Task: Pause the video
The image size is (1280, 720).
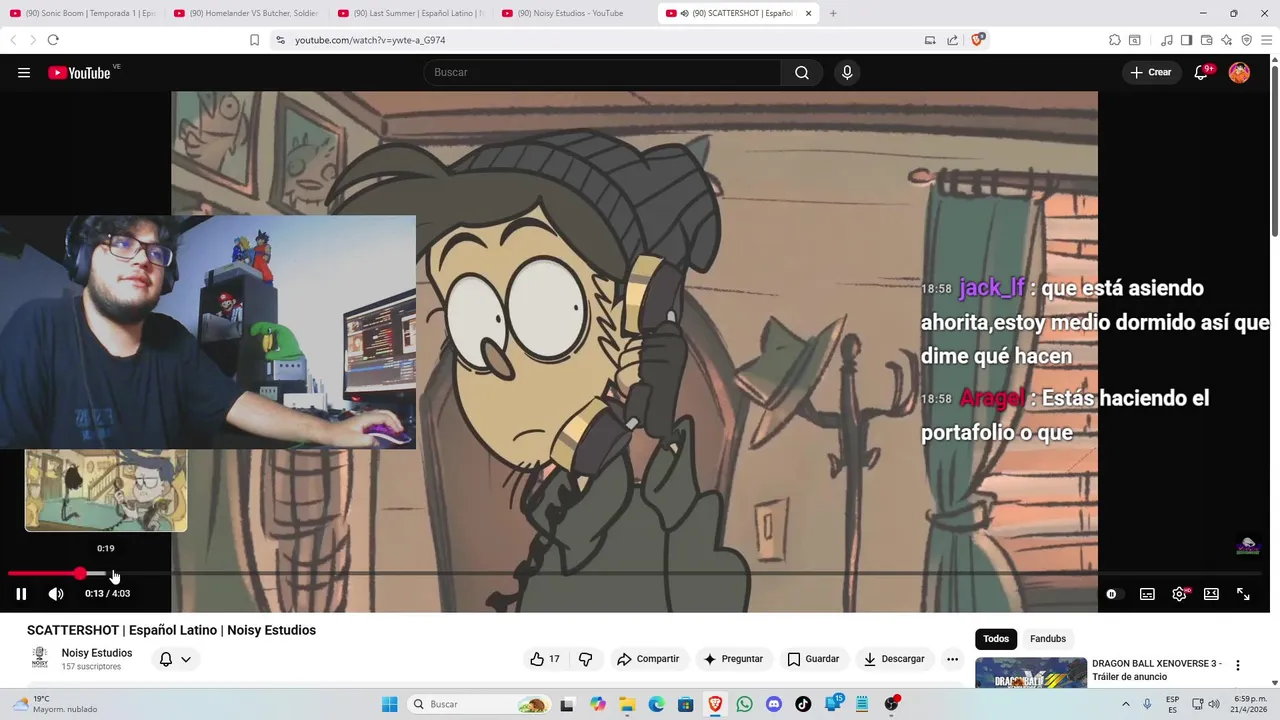Action: click(x=21, y=594)
